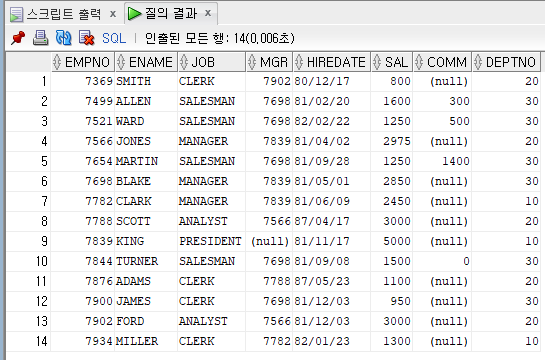Click the fetched rows status text 14(0.006초)
The image size is (545, 360).
point(264,38)
